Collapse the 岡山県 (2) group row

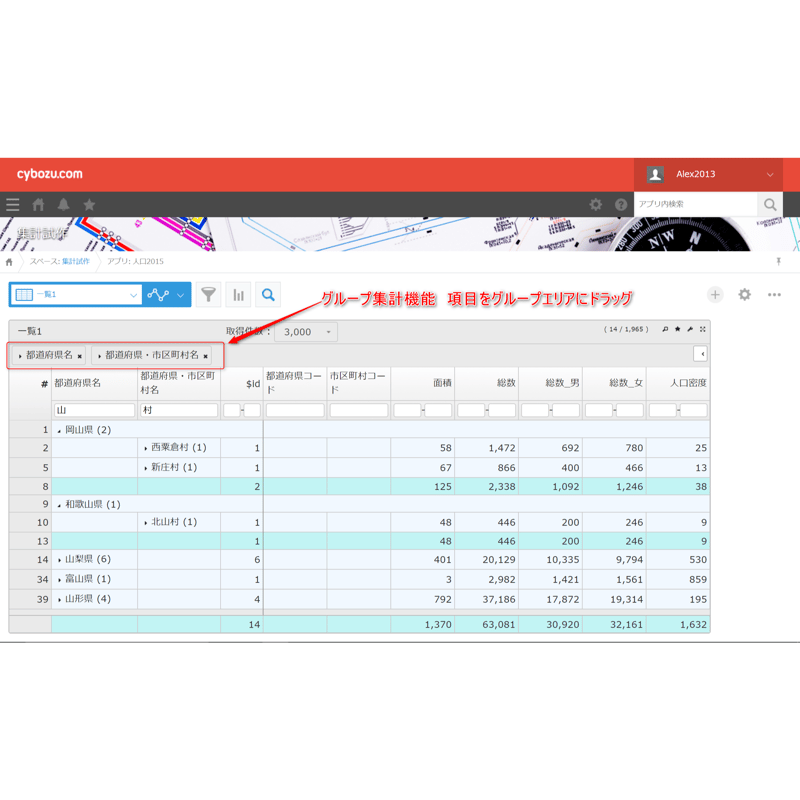[x=60, y=431]
